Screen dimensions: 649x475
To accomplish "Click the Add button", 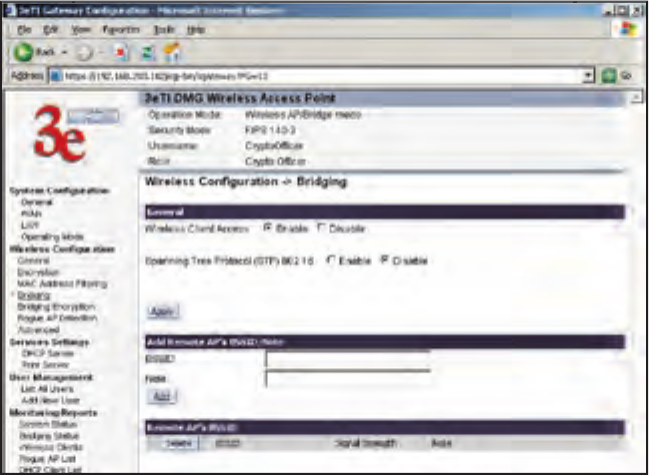I will 162,396.
